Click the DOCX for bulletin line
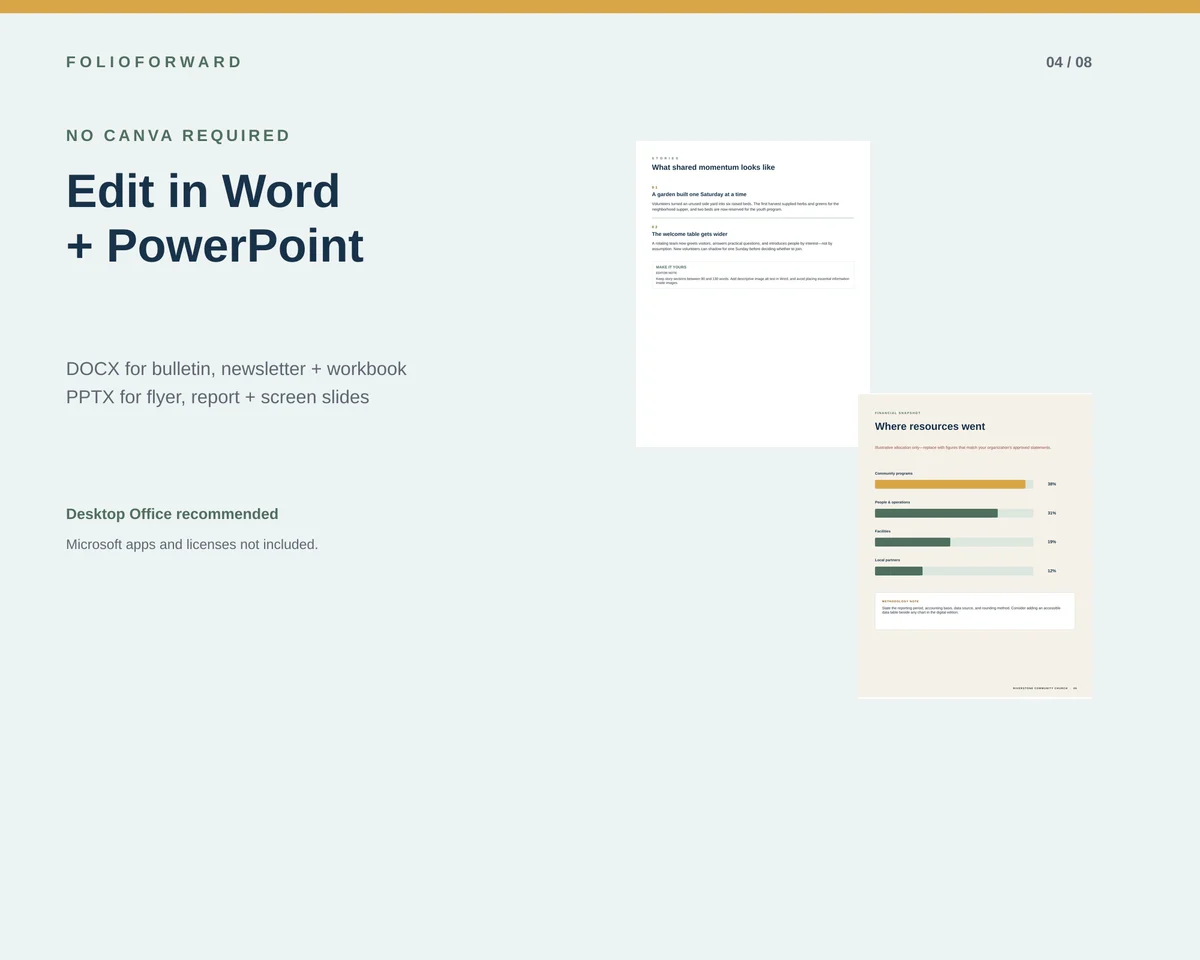The image size is (1200, 960). pyautogui.click(x=236, y=369)
